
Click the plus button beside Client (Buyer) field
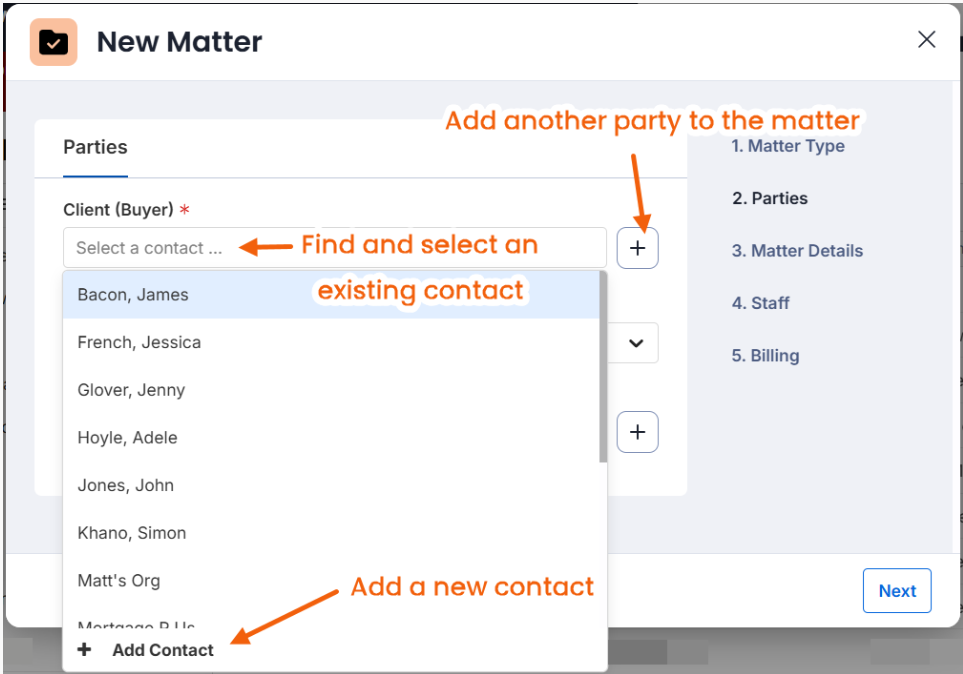coord(637,248)
